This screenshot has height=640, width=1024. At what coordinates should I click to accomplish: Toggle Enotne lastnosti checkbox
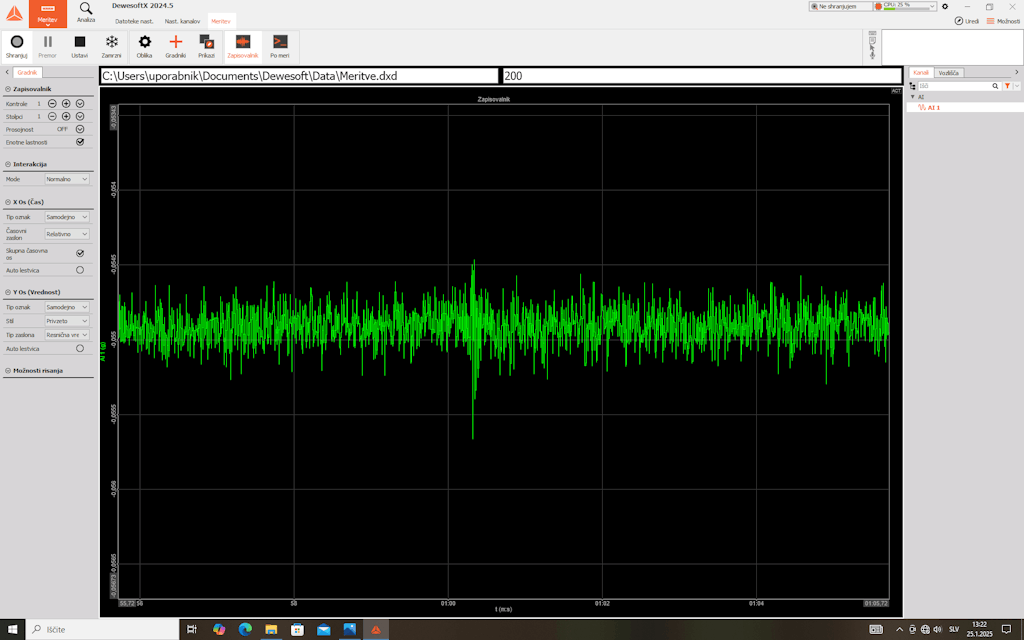pyautogui.click(x=80, y=142)
